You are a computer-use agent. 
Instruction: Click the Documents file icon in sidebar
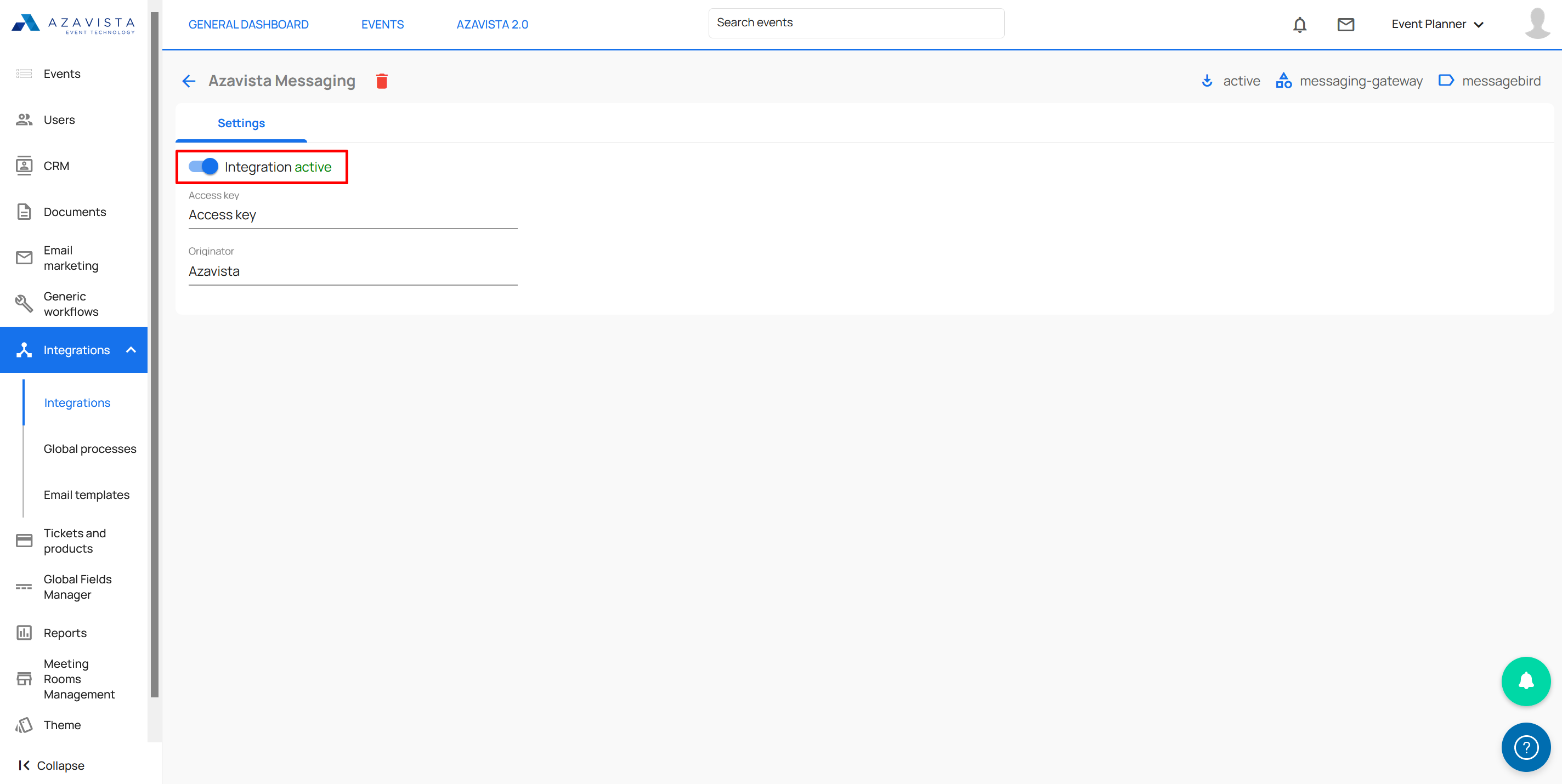[x=24, y=212]
